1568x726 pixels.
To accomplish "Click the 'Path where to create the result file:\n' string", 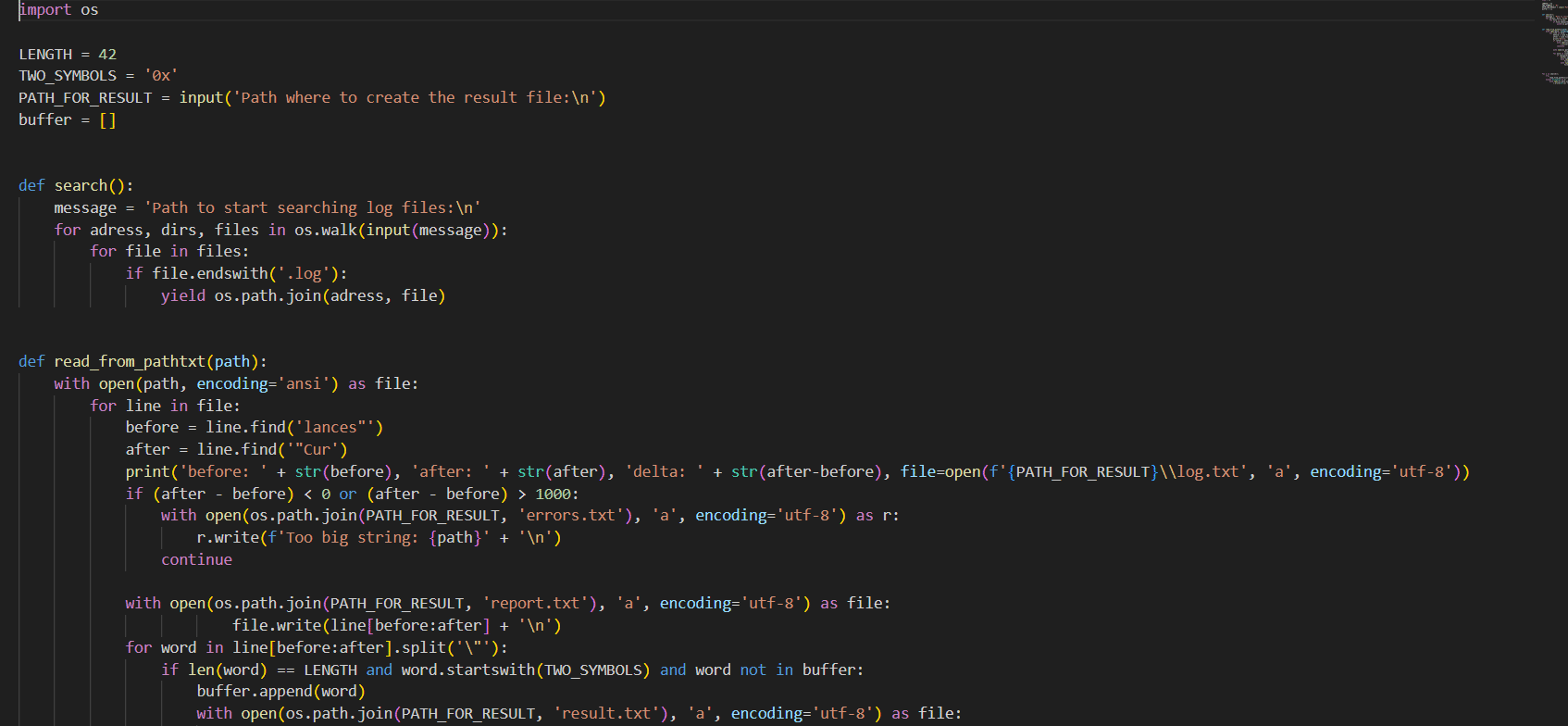I will click(x=416, y=98).
